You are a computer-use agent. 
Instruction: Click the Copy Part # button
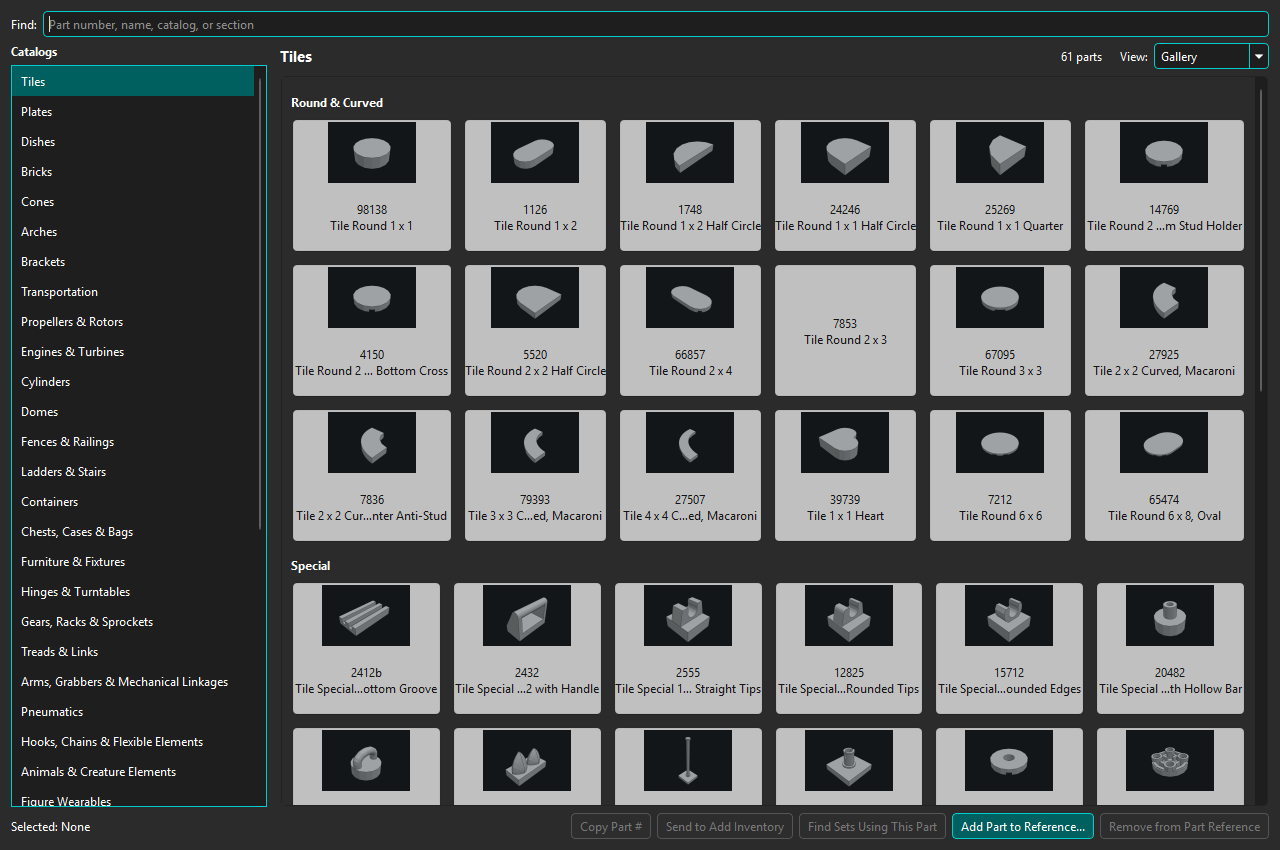coord(611,827)
